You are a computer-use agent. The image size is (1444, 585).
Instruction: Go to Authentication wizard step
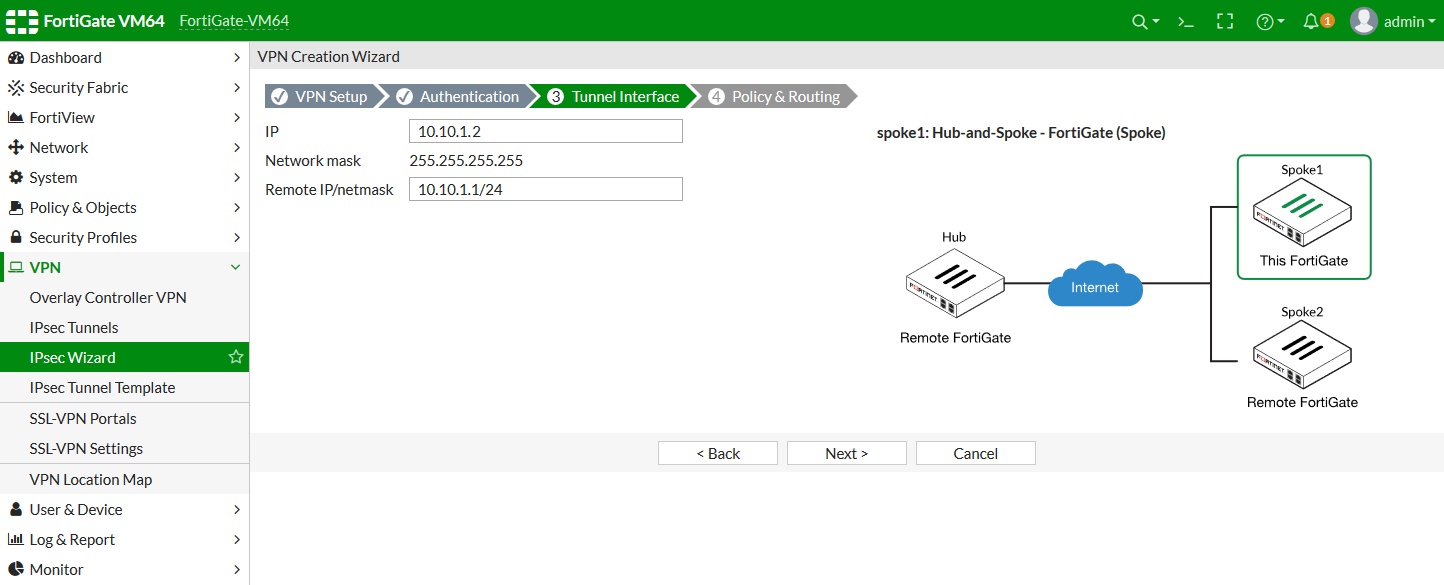[458, 96]
